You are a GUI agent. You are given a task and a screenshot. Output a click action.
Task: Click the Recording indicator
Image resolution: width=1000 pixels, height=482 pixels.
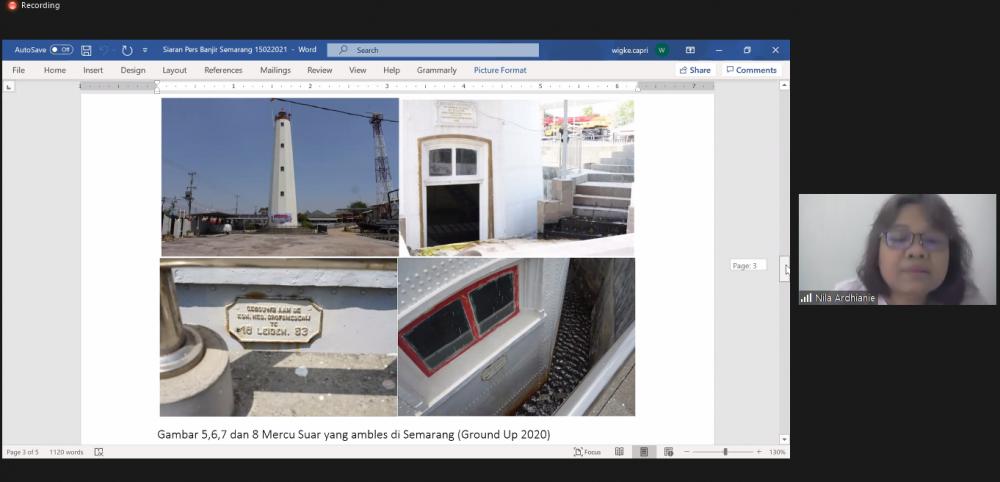34,5
